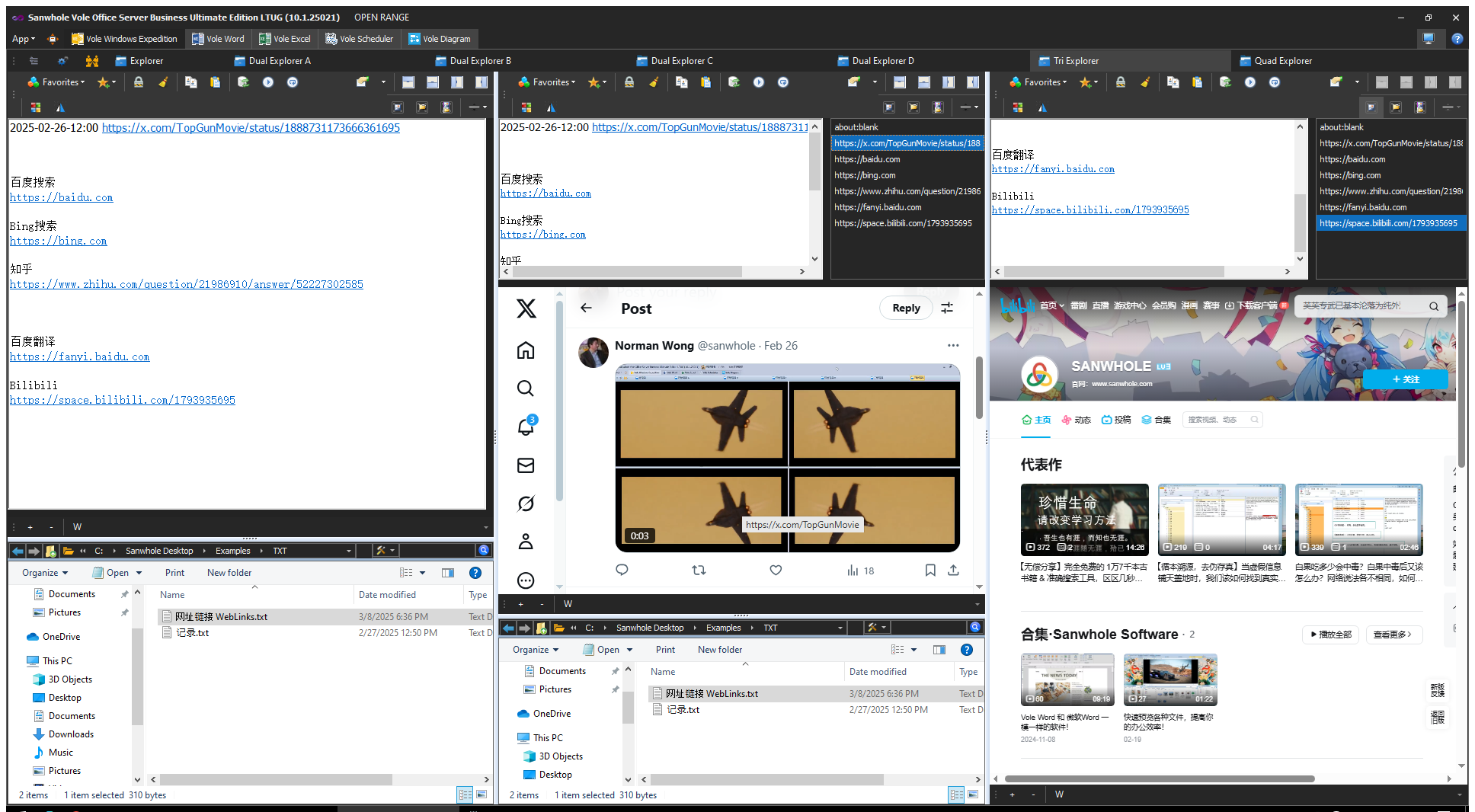This screenshot has height=812, width=1475.
Task: Switch to Quad Explorer tab
Action: tap(1275, 61)
